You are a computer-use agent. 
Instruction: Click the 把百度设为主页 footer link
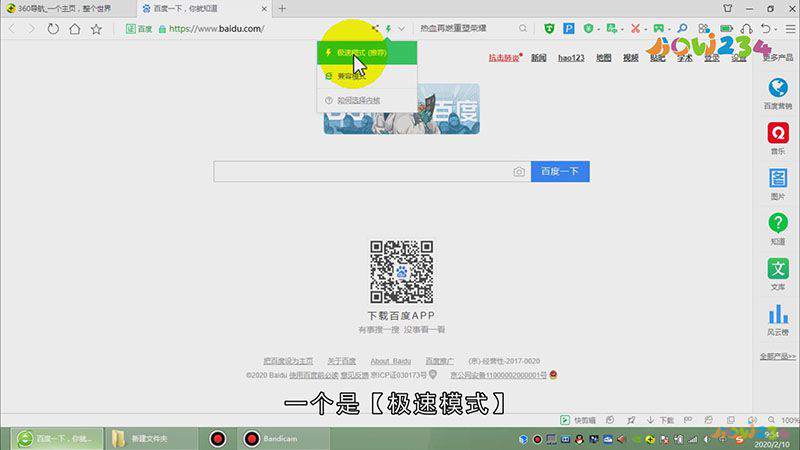[288, 361]
